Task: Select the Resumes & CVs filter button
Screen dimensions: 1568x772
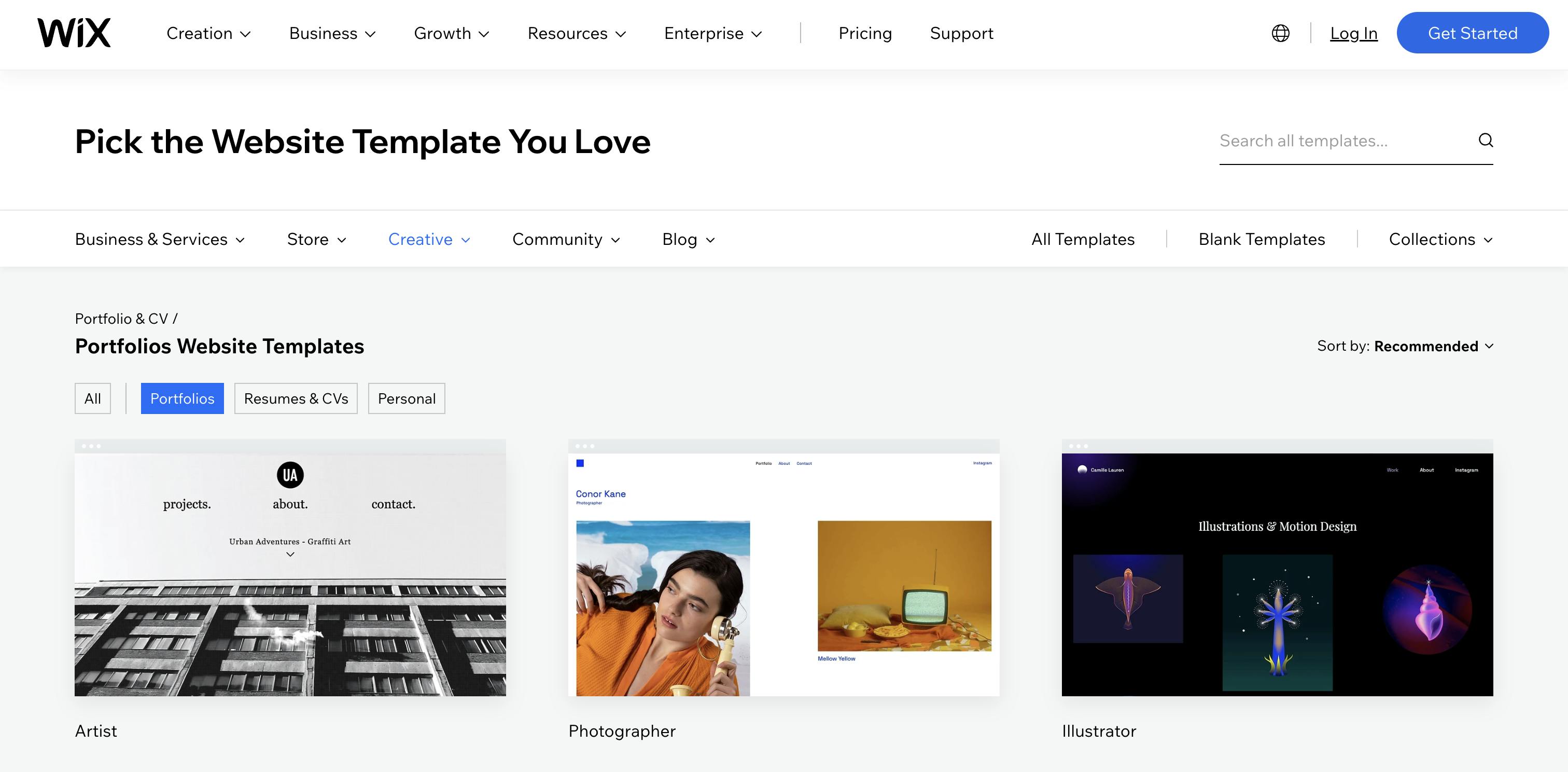Action: [296, 398]
